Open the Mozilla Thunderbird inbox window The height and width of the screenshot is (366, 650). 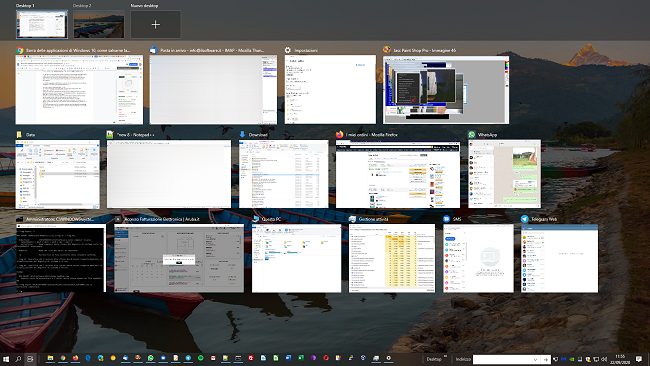213,90
